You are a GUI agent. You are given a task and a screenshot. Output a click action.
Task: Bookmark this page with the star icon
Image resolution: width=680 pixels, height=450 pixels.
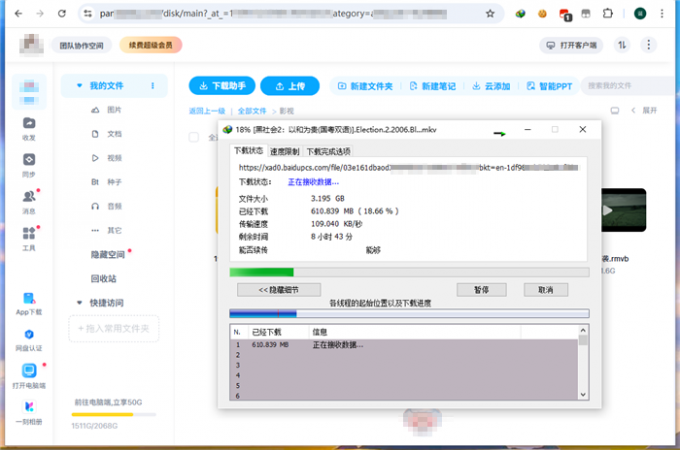point(490,13)
